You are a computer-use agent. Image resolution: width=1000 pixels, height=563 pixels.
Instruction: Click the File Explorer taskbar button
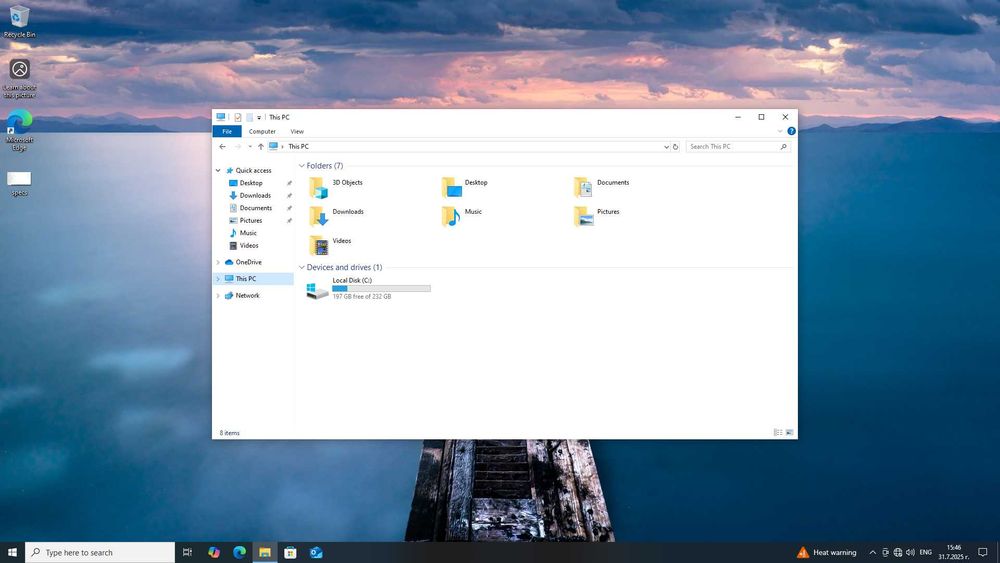pyautogui.click(x=265, y=553)
